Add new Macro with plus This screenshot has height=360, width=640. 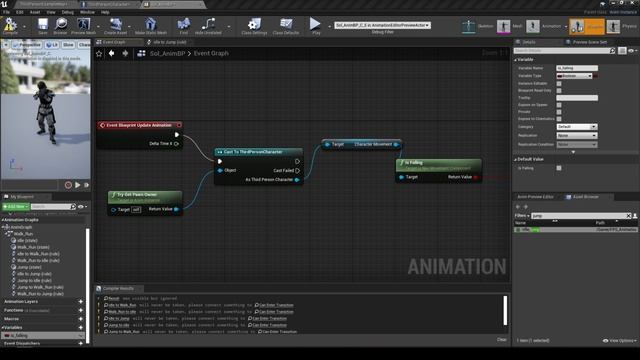(x=81, y=319)
